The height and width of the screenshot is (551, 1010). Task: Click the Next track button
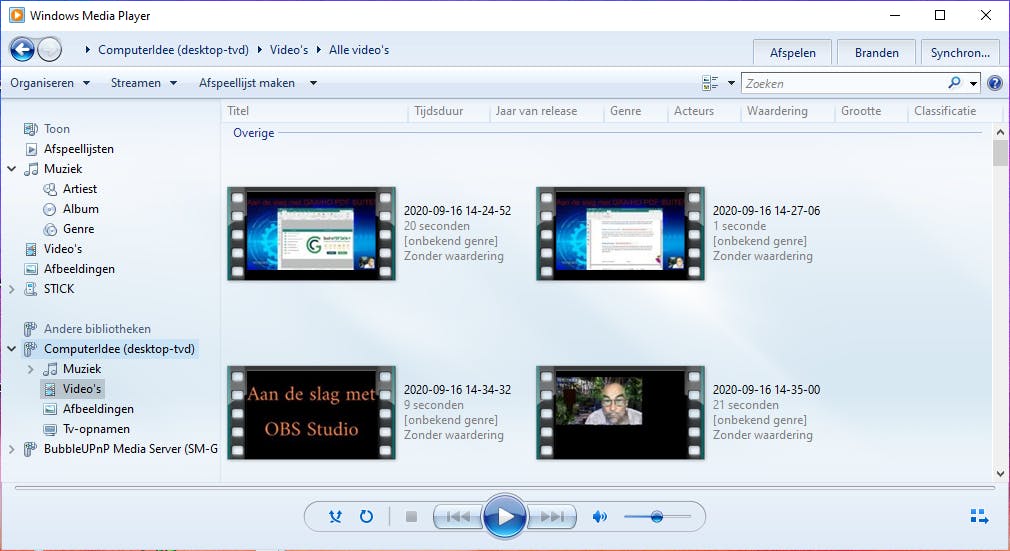(x=551, y=516)
